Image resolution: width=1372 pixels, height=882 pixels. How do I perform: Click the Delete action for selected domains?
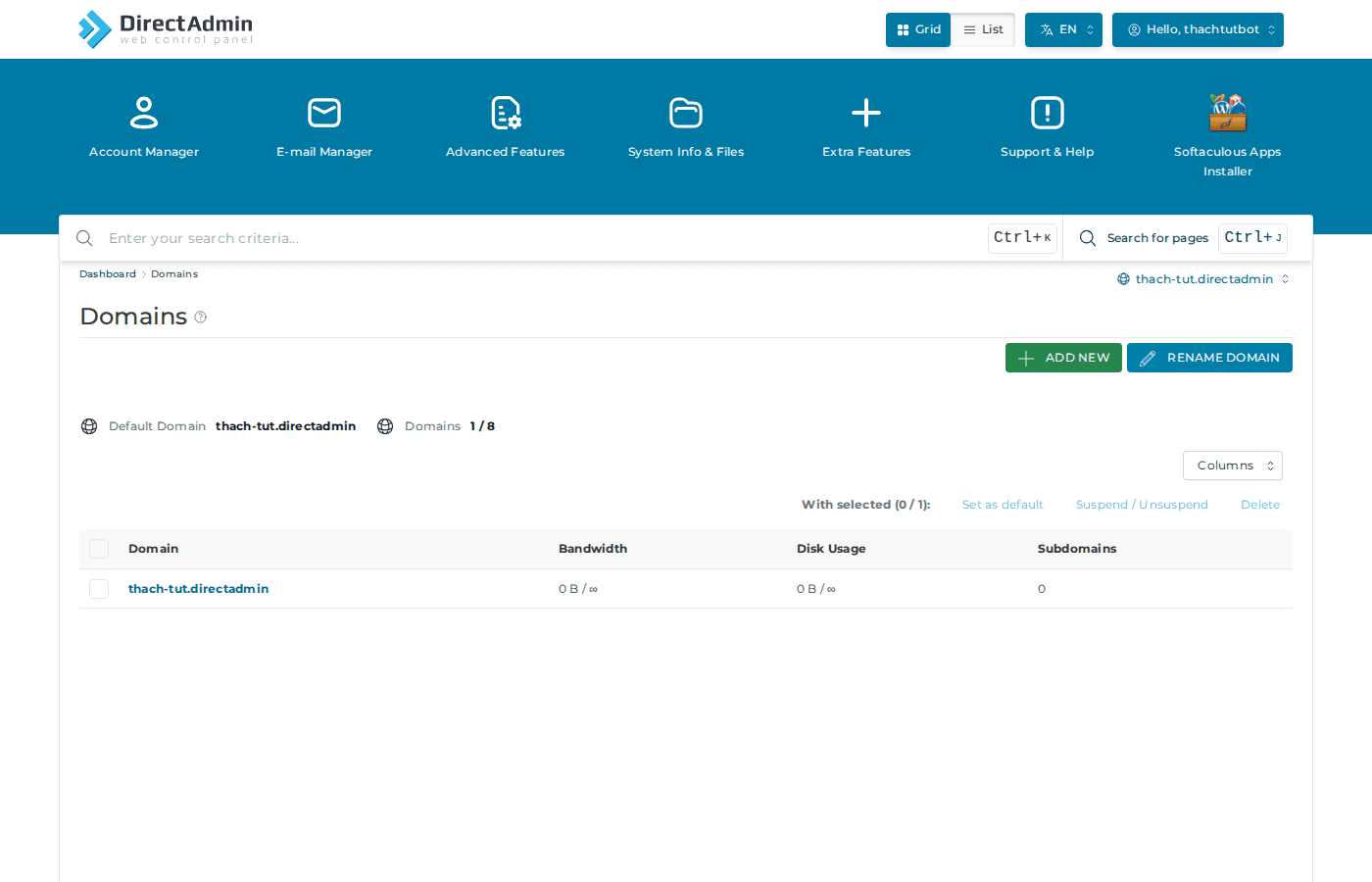click(1260, 504)
